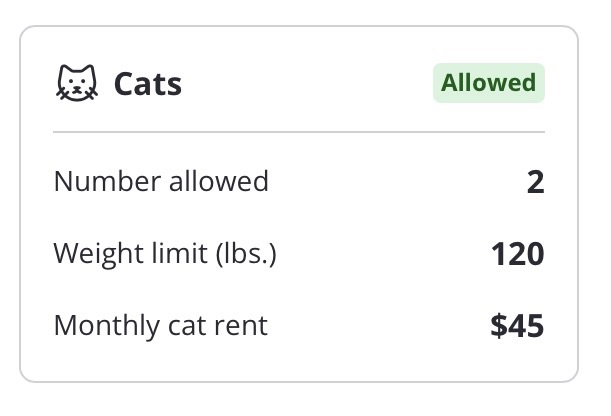
Task: Click the horizontal divider under Cats
Action: 299,132
